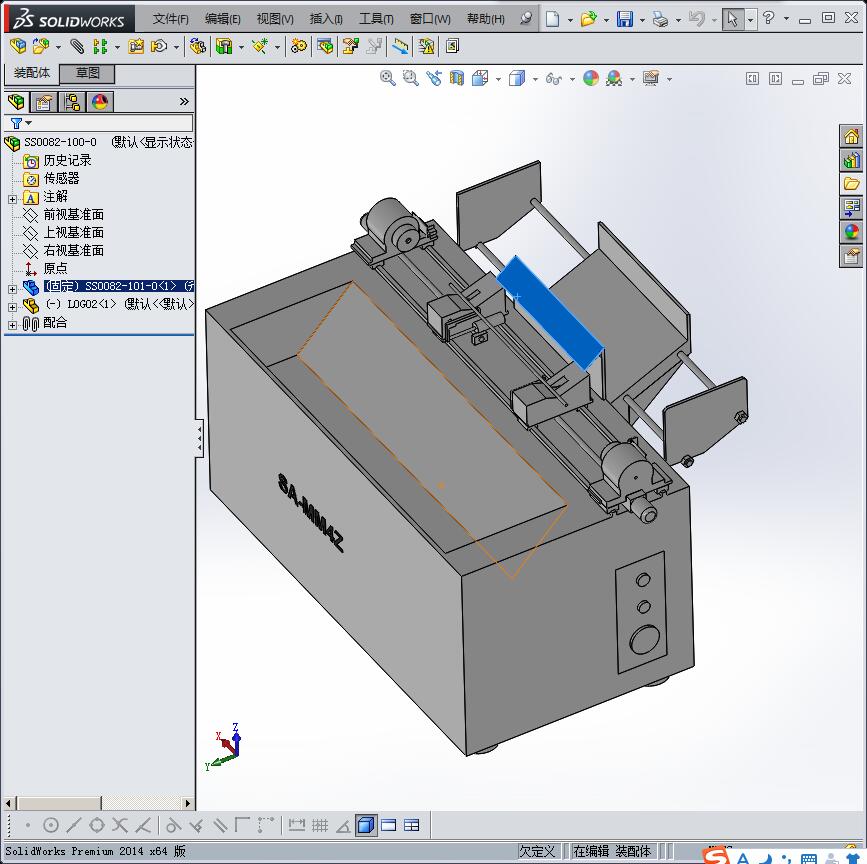This screenshot has width=867, height=864.
Task: Click the Smart Fasteners icon
Action: (x=136, y=46)
